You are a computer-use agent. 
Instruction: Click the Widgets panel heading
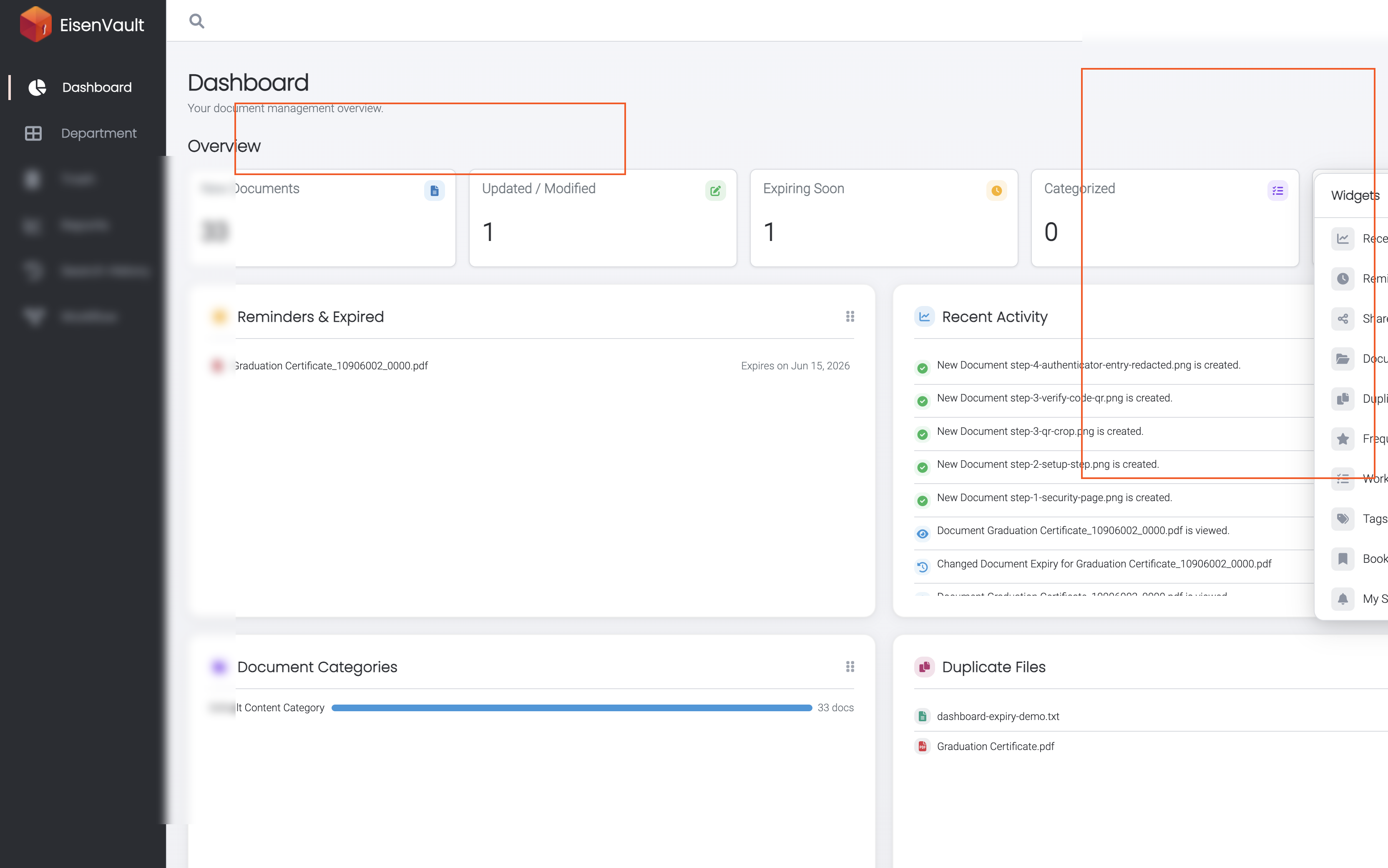point(1355,195)
